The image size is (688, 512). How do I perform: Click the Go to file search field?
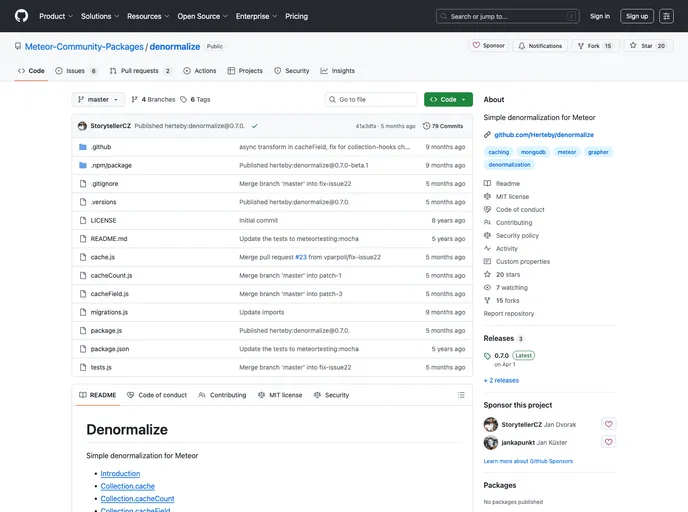(371, 100)
